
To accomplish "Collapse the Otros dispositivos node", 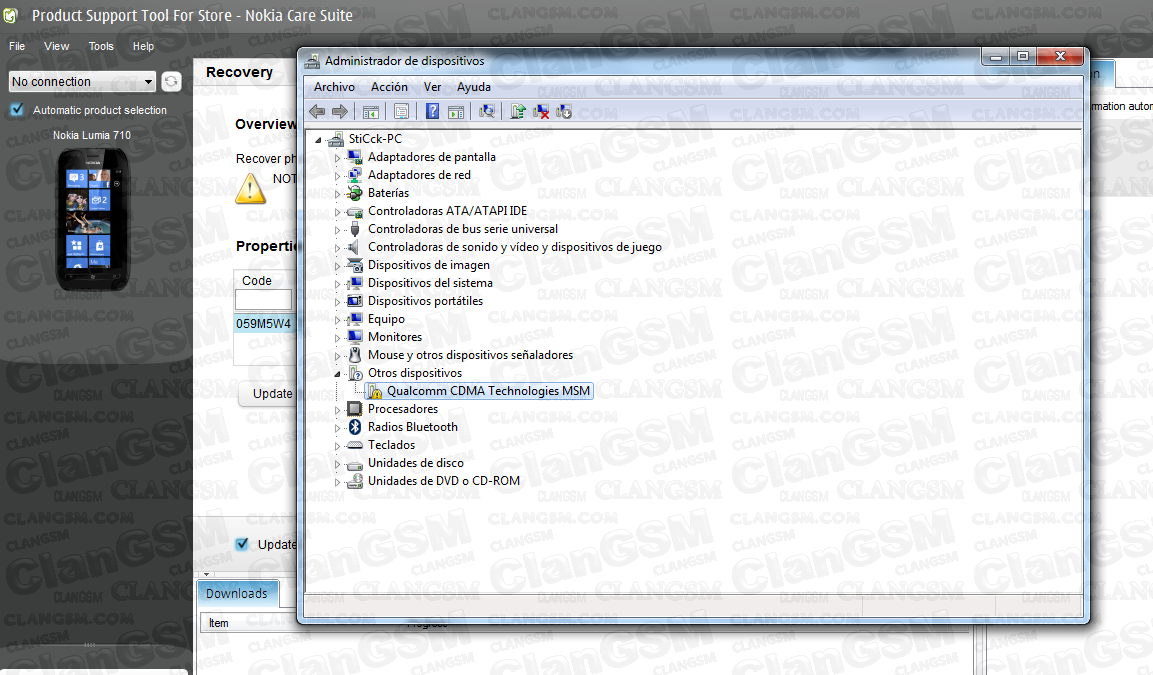I will pos(338,374).
